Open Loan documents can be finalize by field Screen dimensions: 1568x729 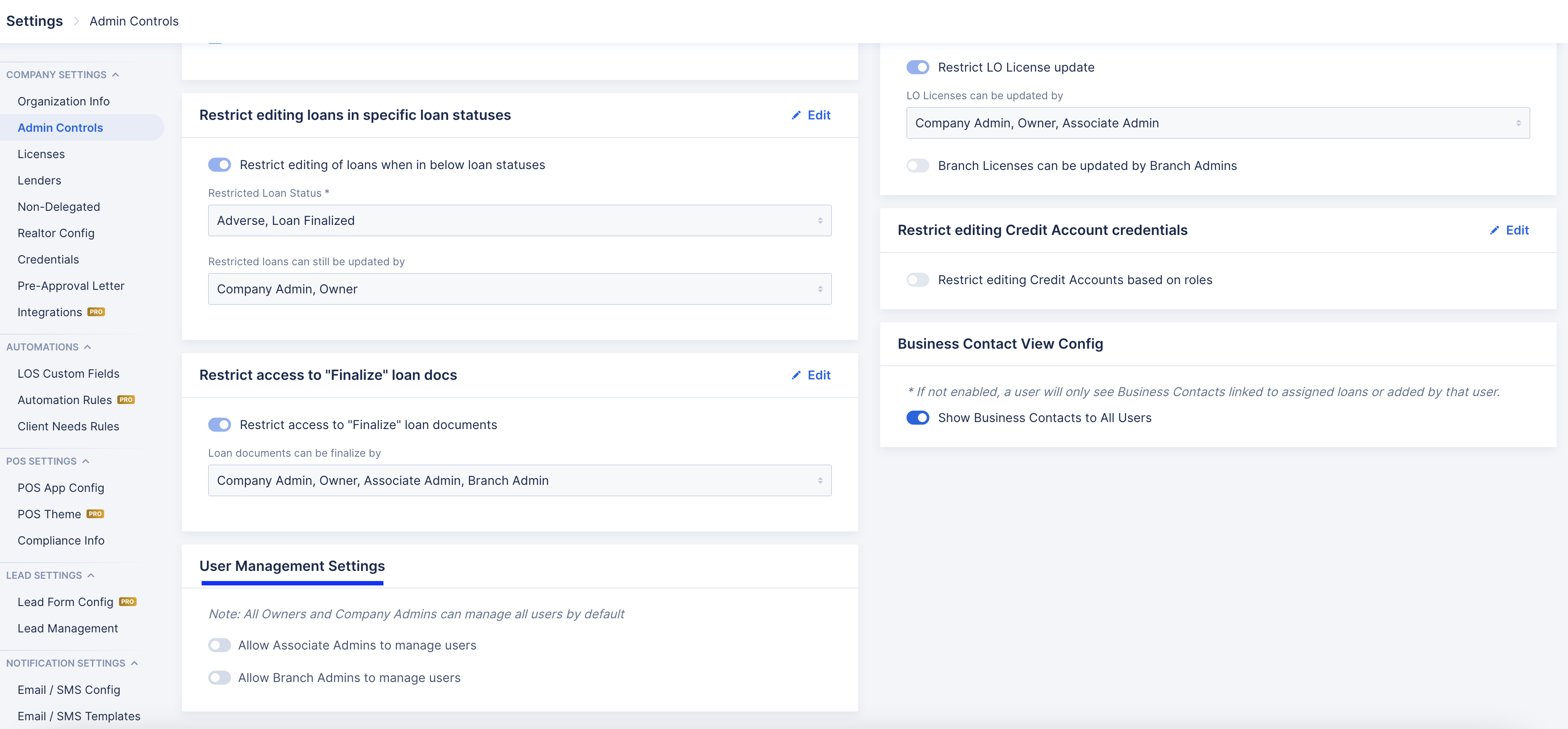[519, 480]
